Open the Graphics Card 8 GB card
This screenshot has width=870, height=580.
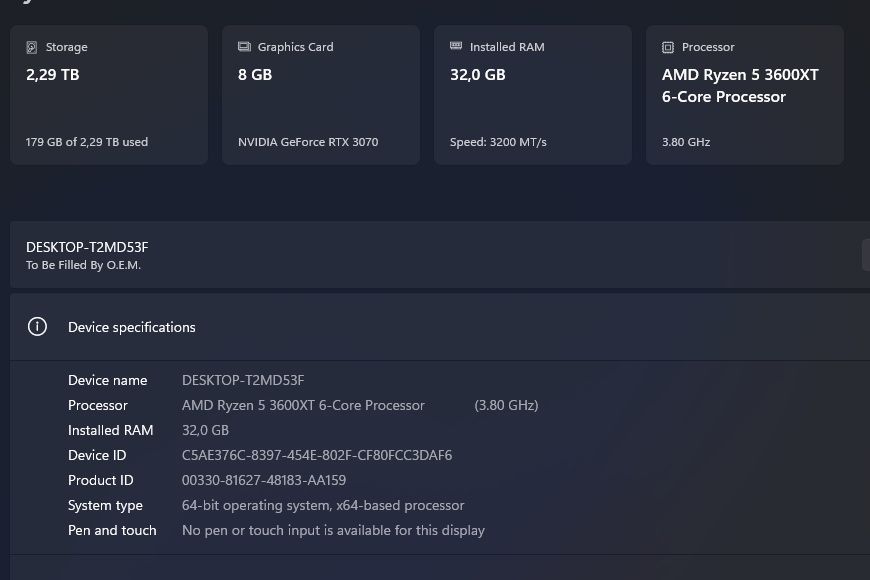click(321, 94)
